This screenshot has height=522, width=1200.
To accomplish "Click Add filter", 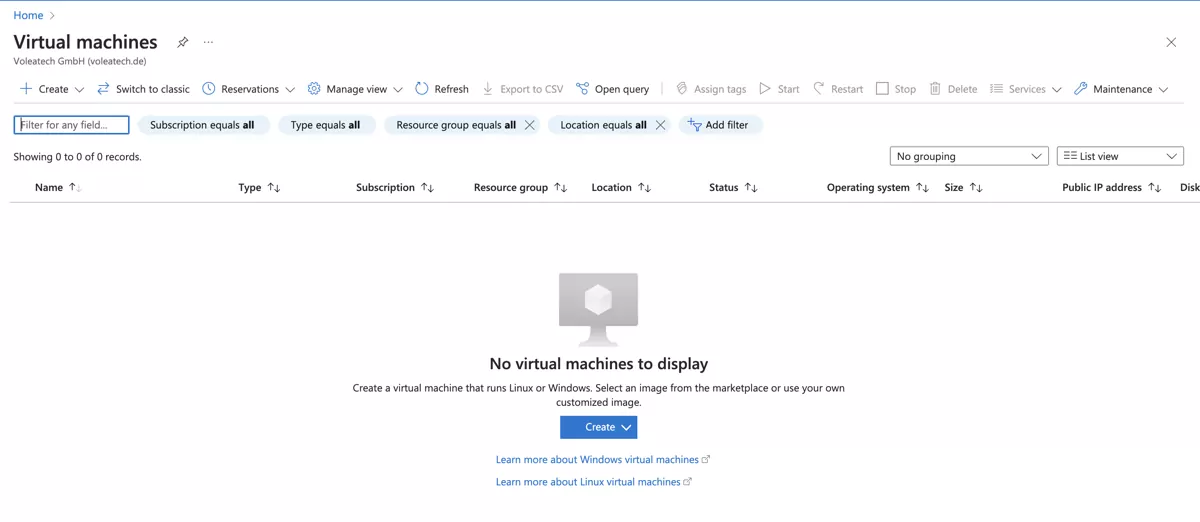I will coord(719,125).
